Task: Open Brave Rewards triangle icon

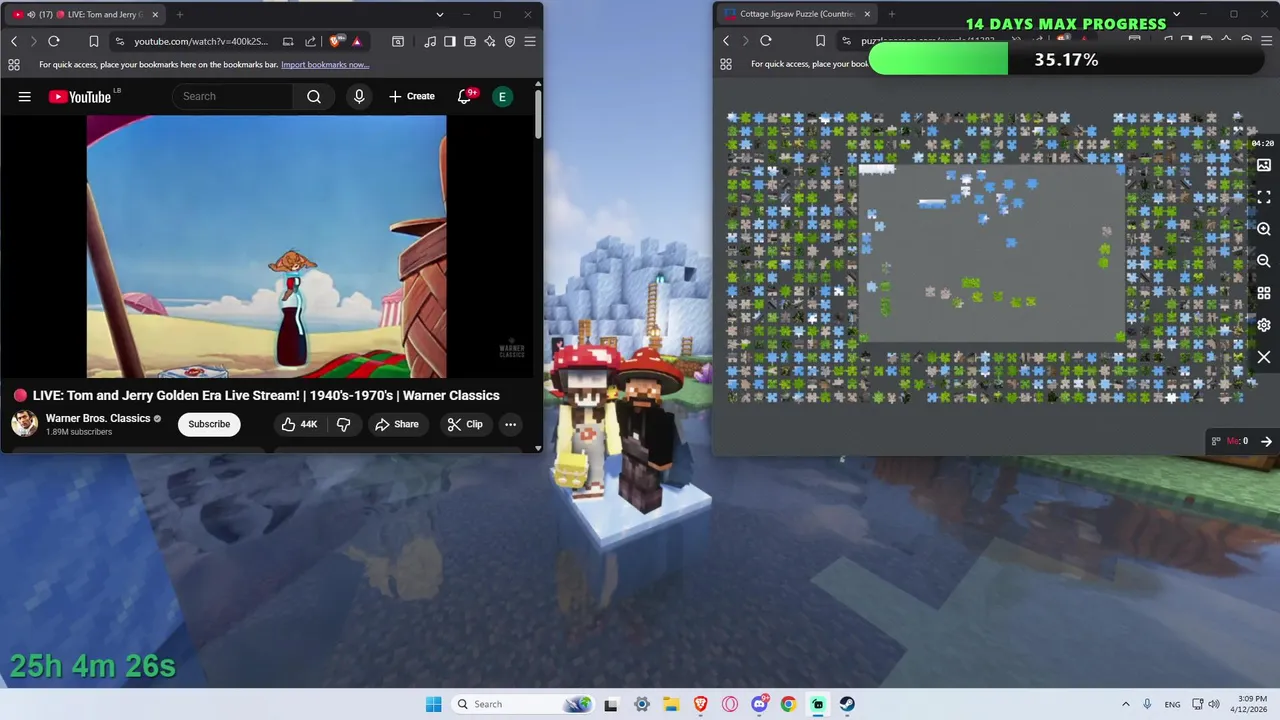Action: [357, 41]
